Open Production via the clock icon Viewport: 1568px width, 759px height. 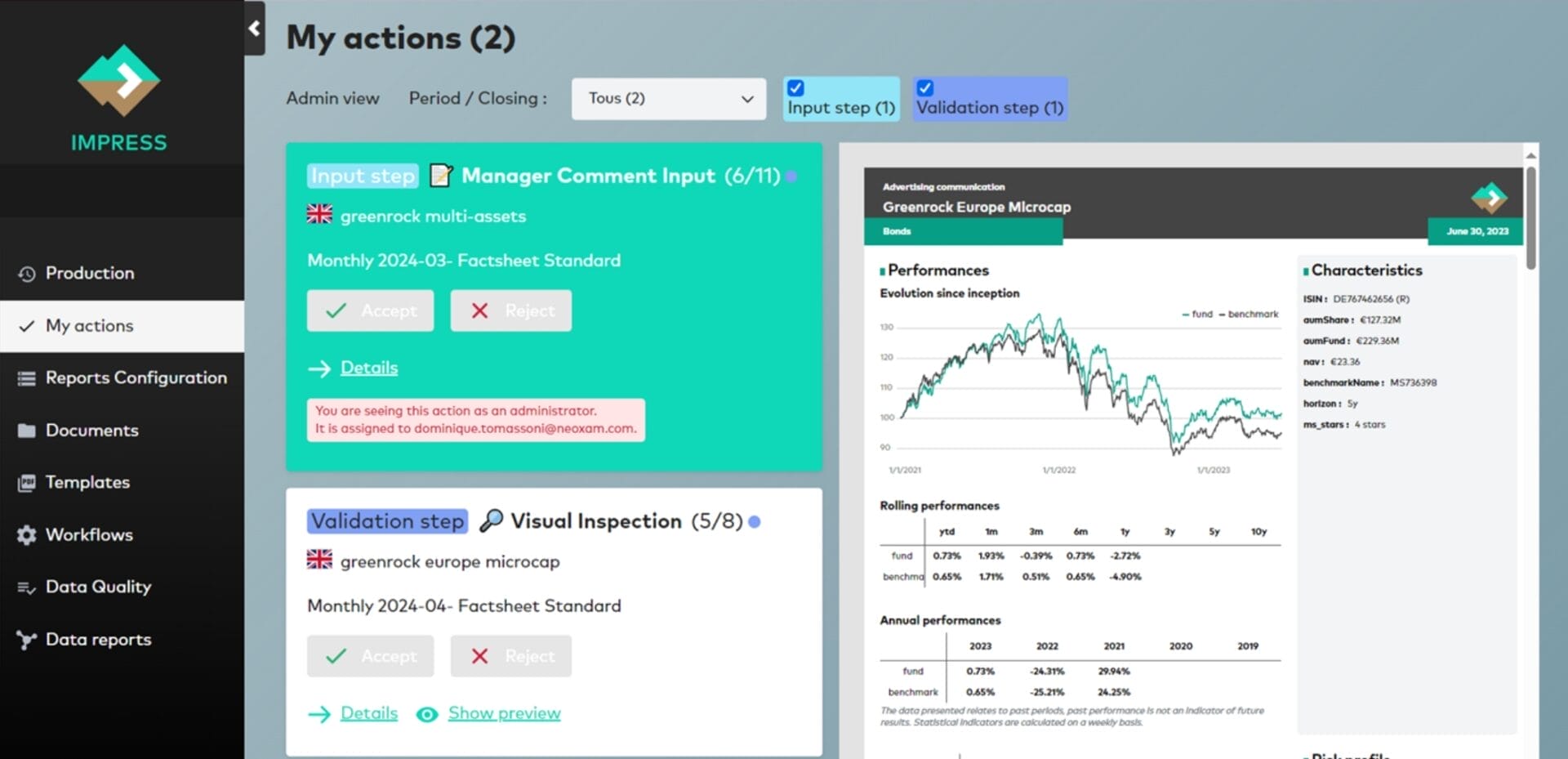25,273
